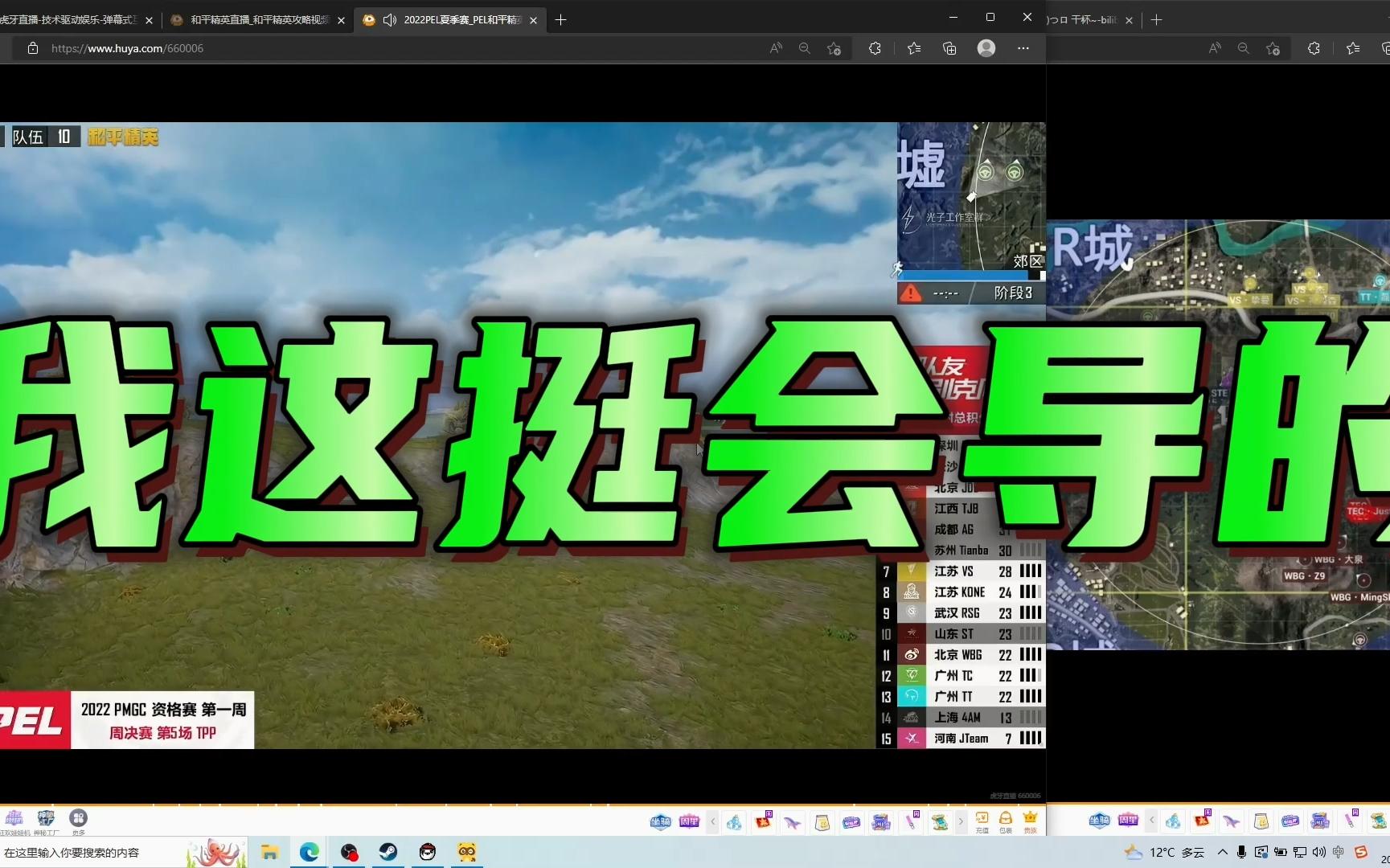Screen dimensions: 1390x868
Task: Click the 河南 JTeam row in scoreboard
Action: tap(961, 739)
